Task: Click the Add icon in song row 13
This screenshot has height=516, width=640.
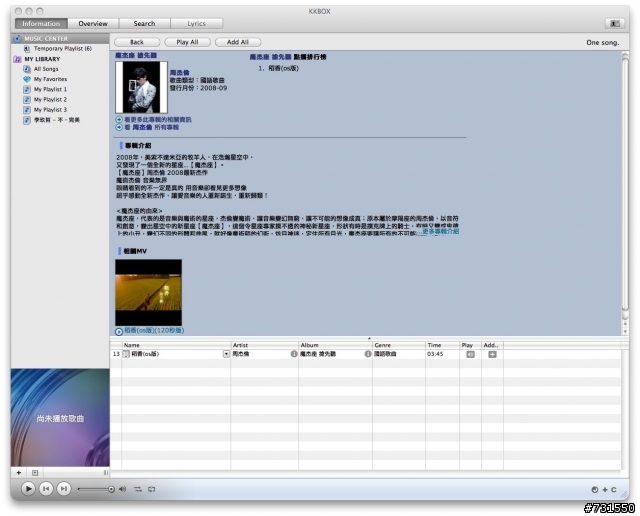Action: [492, 354]
